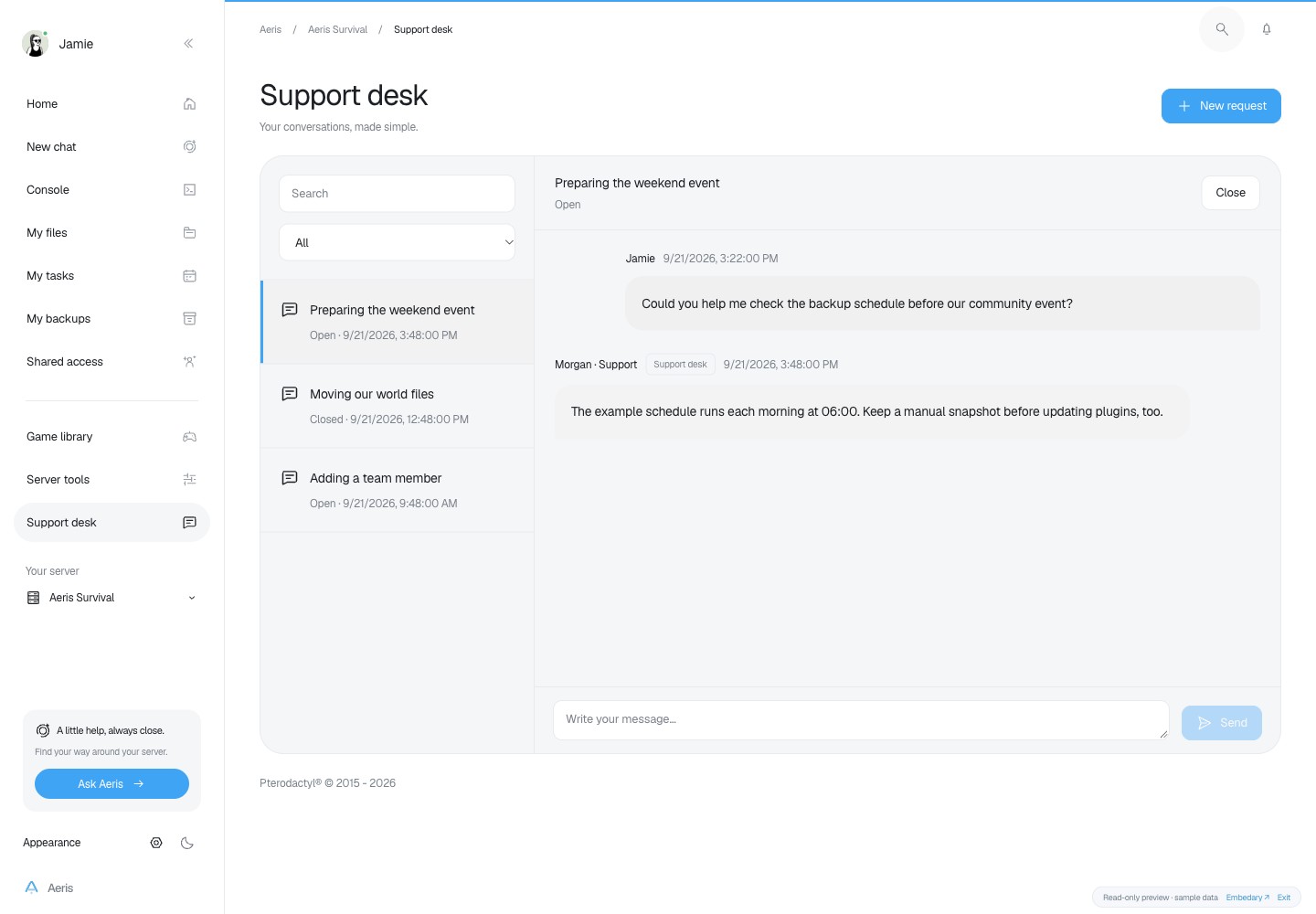
Task: Click the Game library controller icon
Action: [189, 436]
